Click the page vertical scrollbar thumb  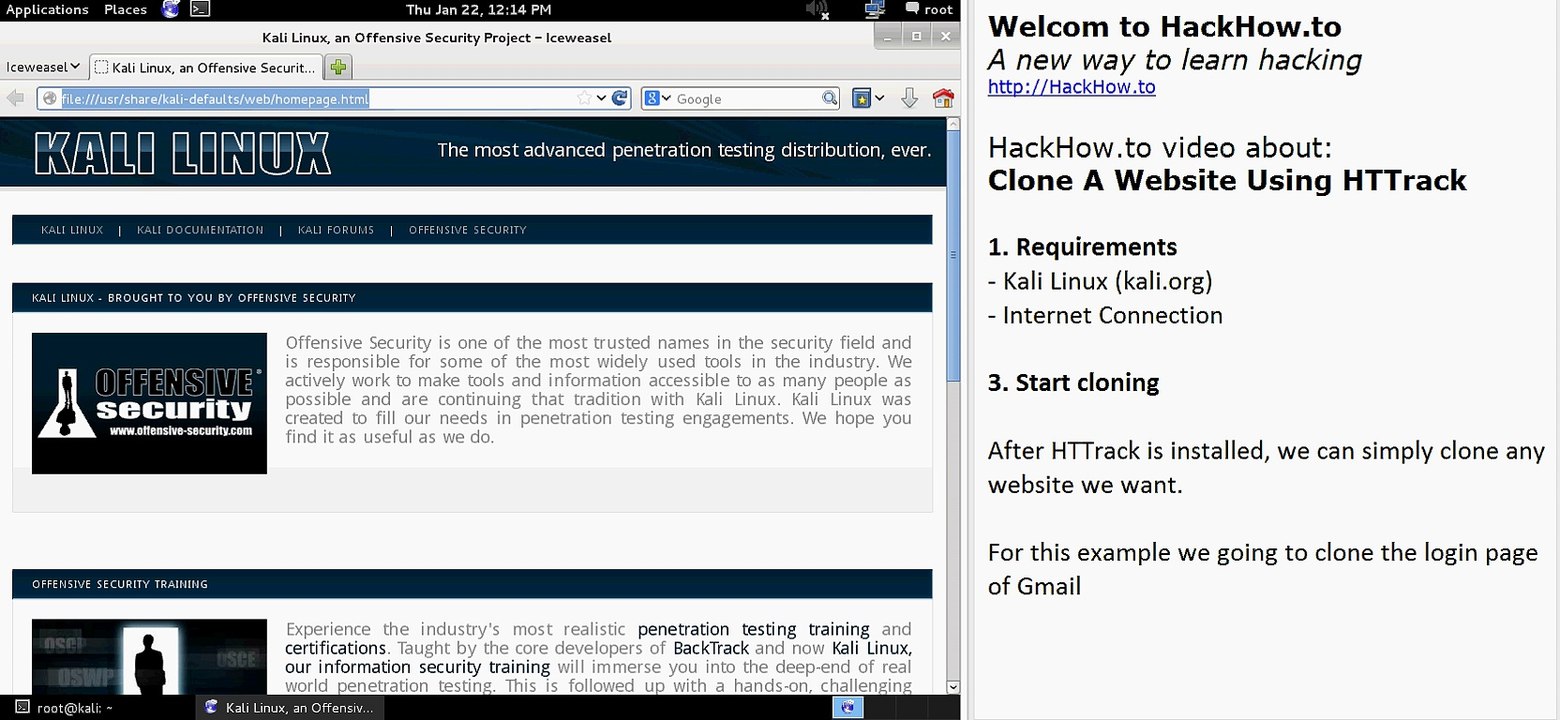pos(953,256)
